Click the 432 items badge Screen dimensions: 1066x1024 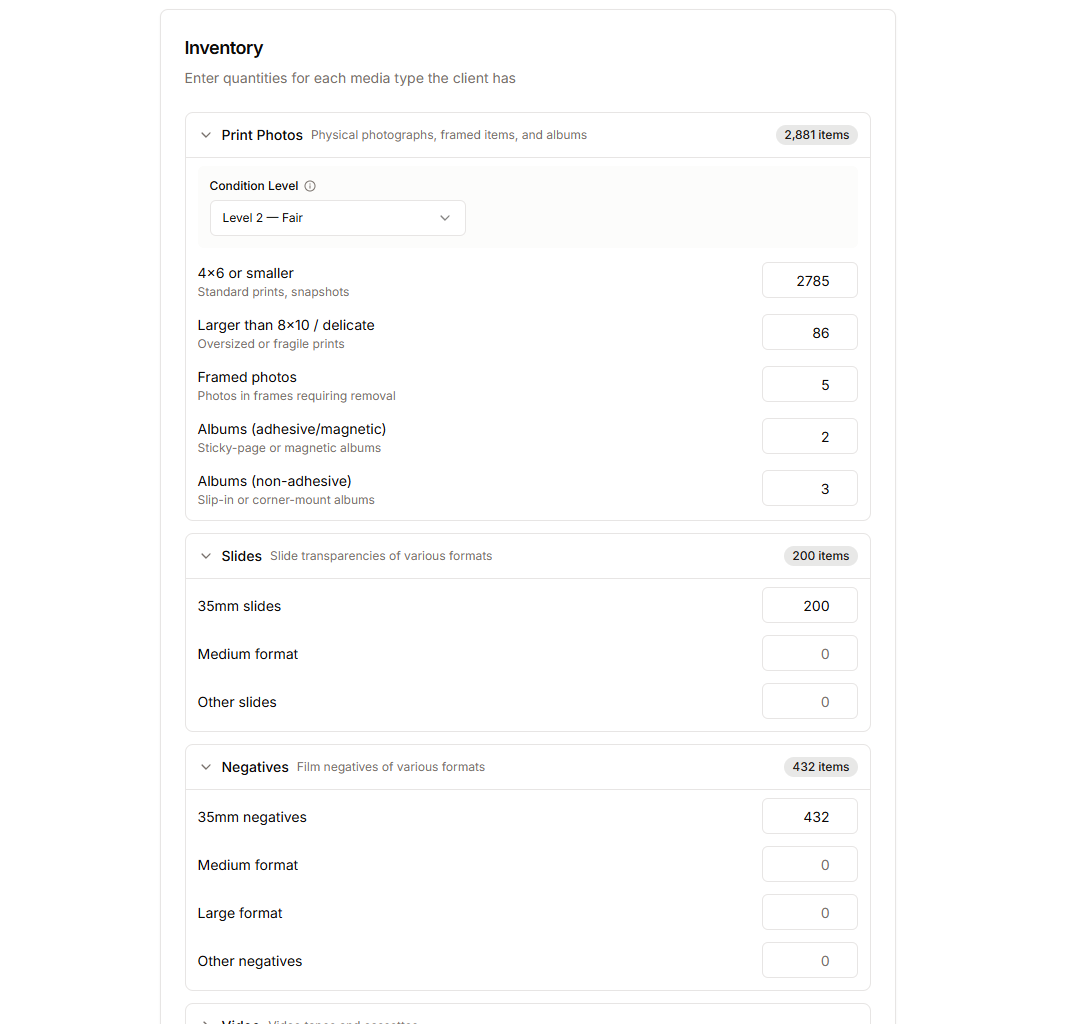click(820, 767)
